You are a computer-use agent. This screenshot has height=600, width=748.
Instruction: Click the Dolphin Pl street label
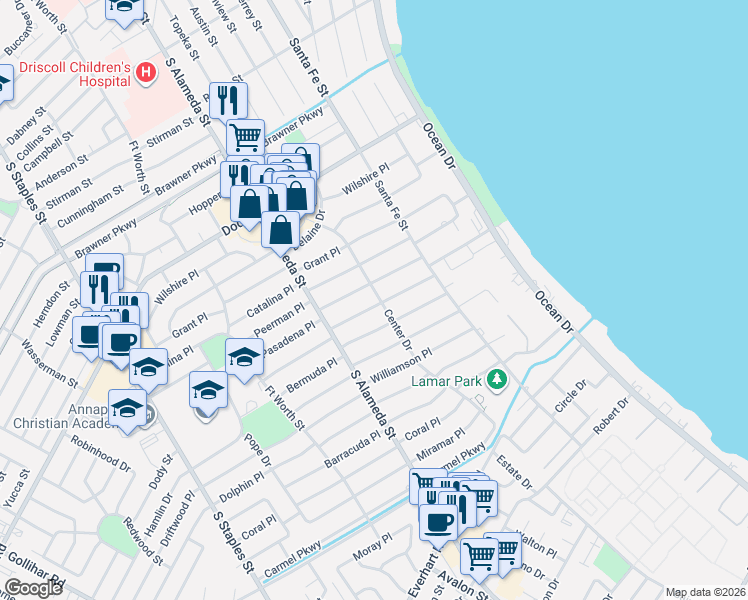(x=241, y=487)
